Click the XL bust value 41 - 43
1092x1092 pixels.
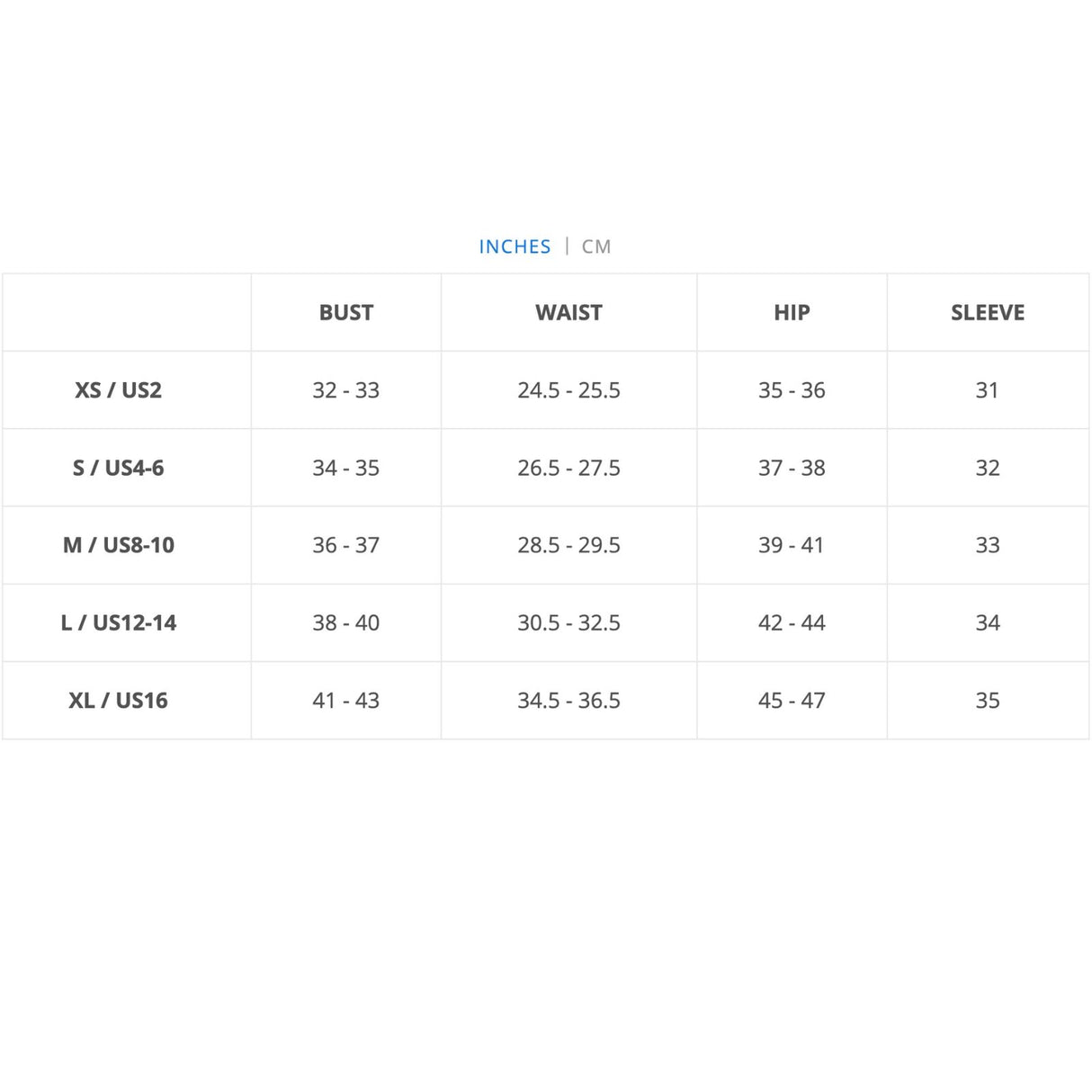[346, 701]
